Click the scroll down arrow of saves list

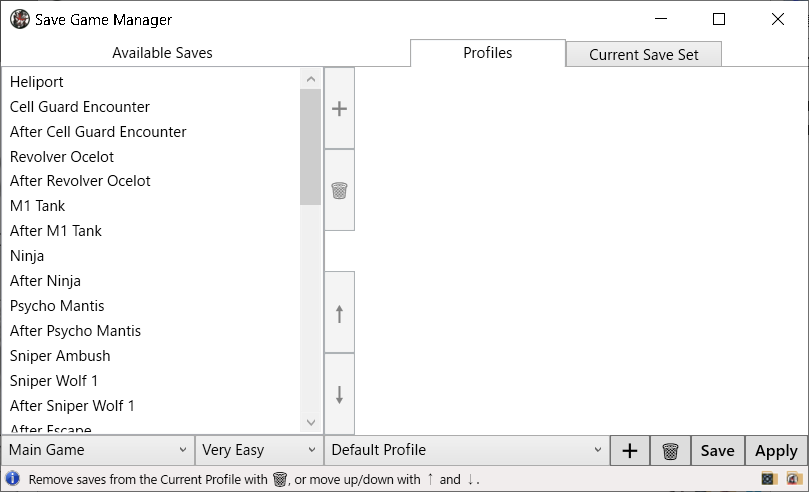point(311,422)
